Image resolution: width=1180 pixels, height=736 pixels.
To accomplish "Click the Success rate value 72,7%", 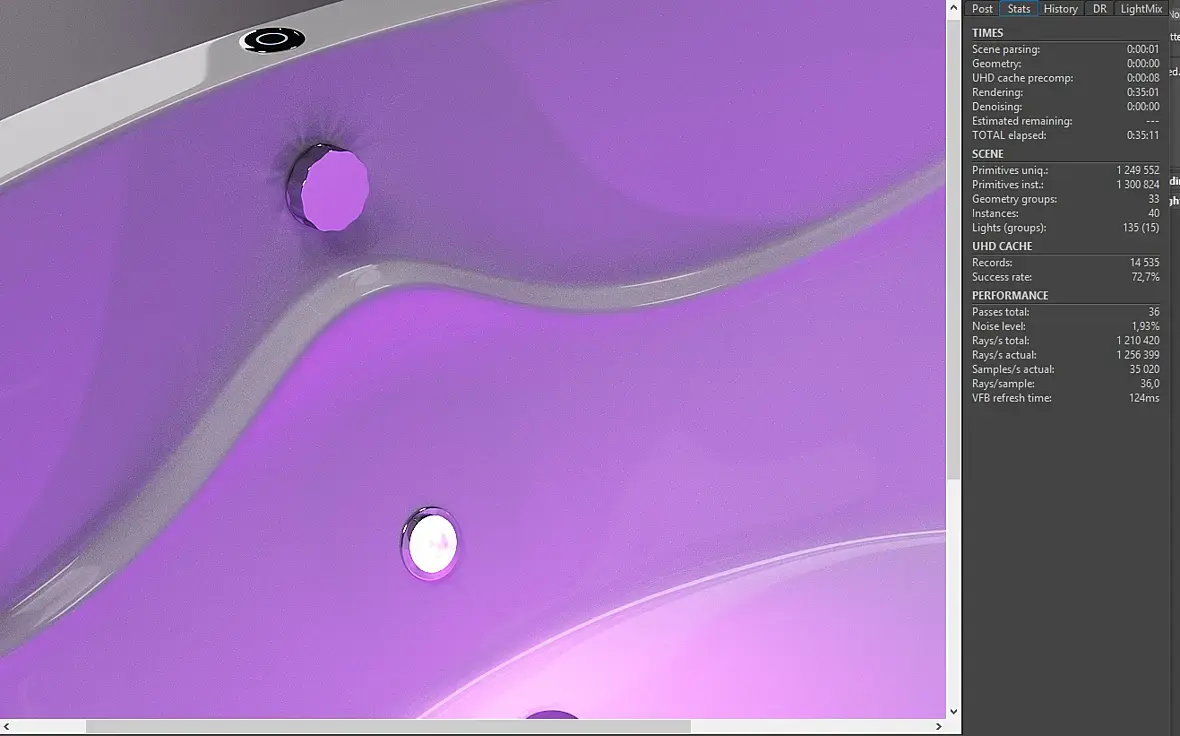I will [1145, 277].
